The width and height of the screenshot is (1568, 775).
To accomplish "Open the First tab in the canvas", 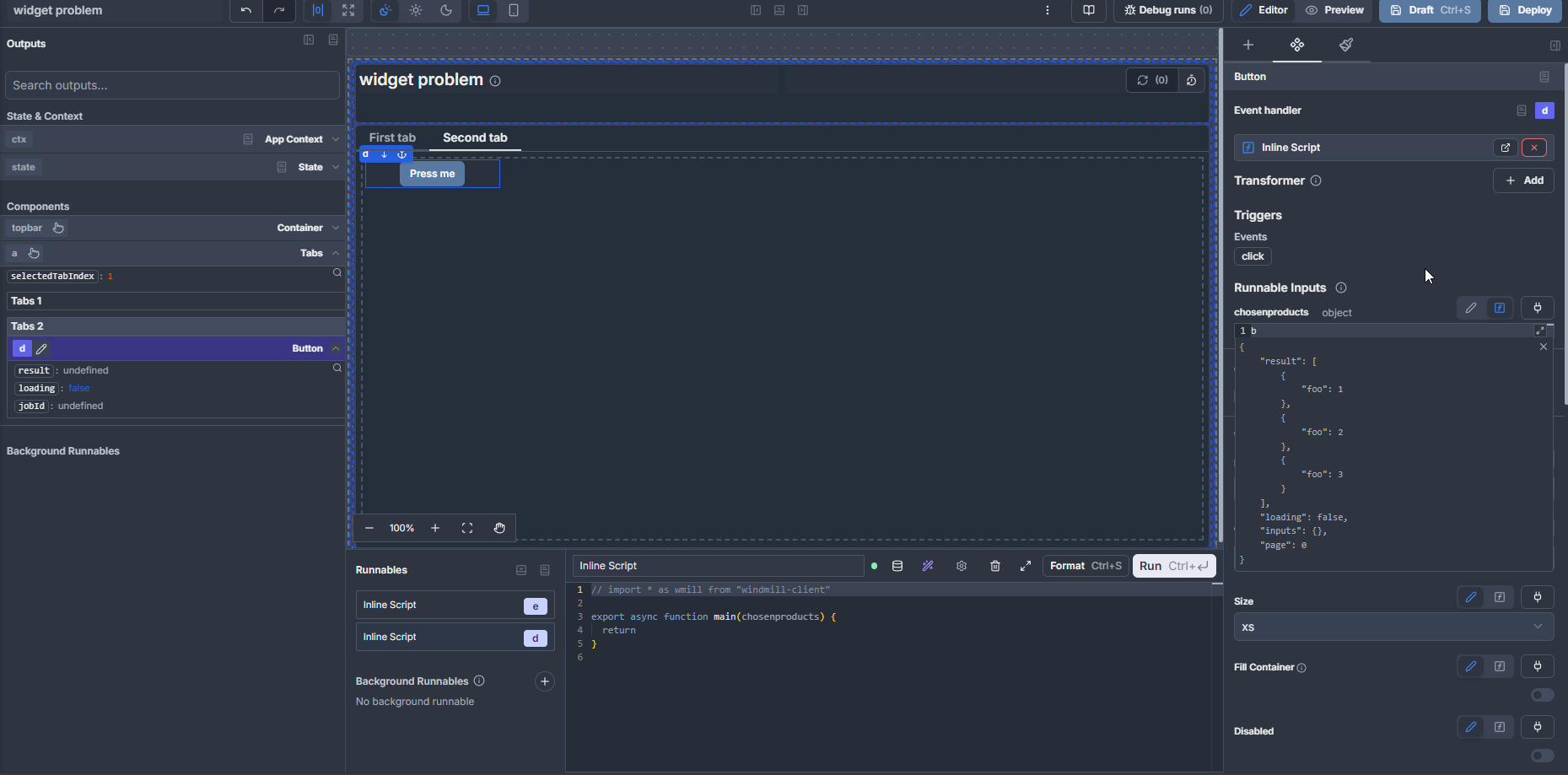I will 392,137.
